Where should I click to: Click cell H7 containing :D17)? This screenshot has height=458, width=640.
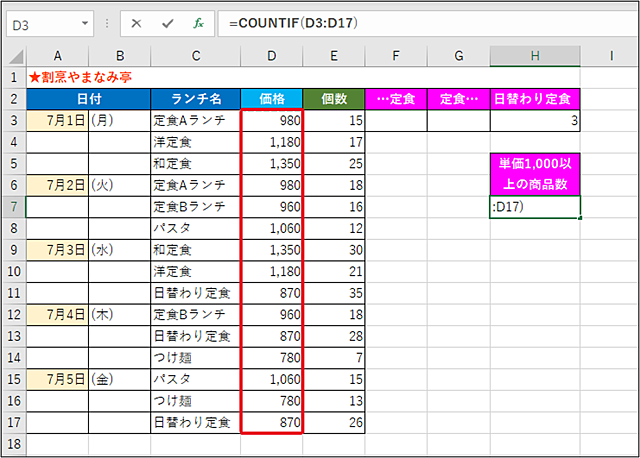pyautogui.click(x=535, y=207)
